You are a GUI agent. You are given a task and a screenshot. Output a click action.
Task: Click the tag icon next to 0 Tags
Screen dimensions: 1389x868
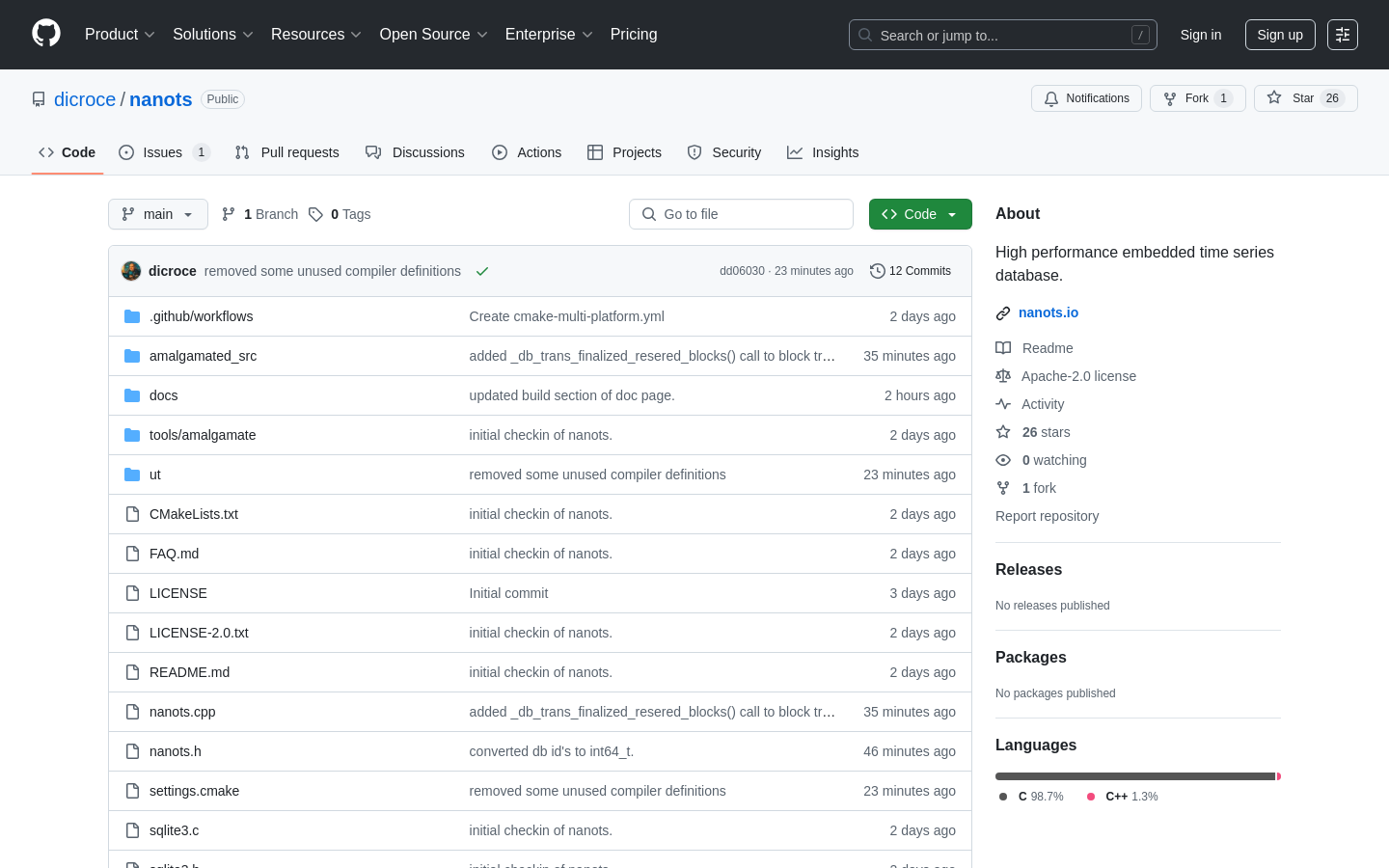(x=315, y=214)
